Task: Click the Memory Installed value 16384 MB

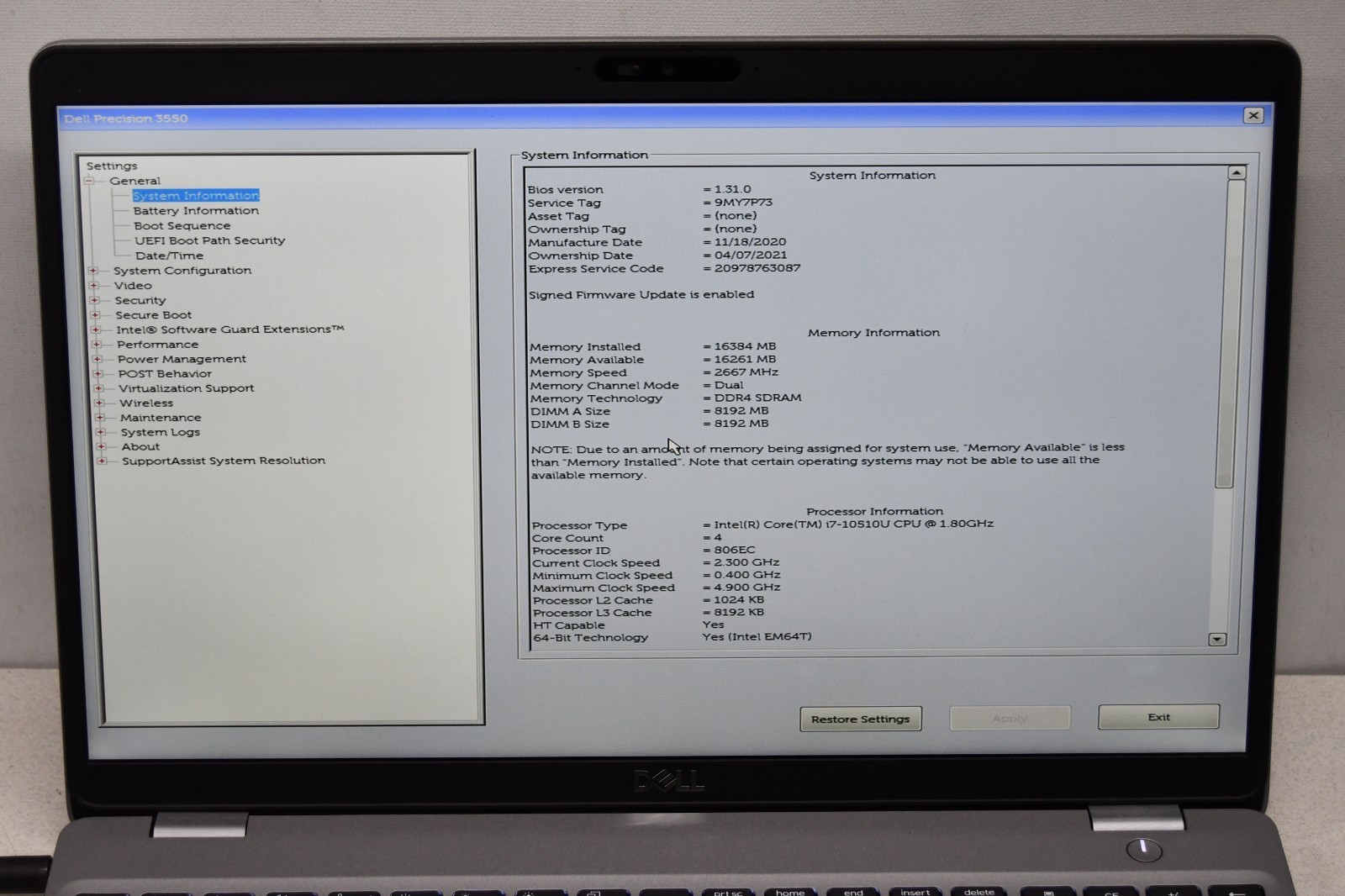Action: (x=745, y=346)
